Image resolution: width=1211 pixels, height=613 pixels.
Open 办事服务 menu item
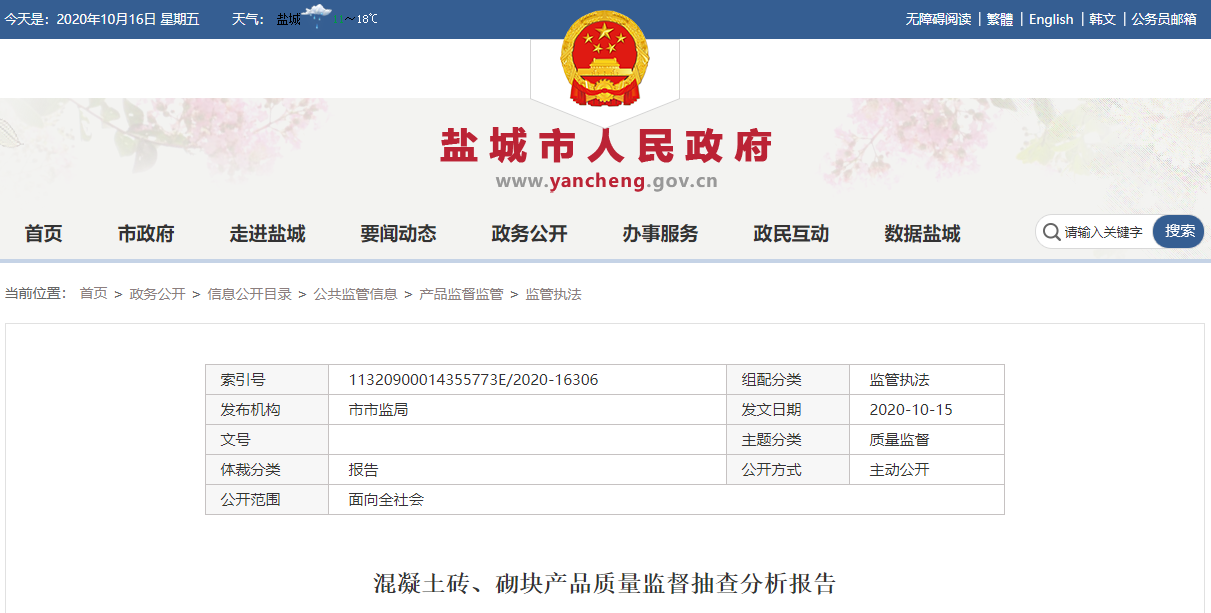coord(660,234)
